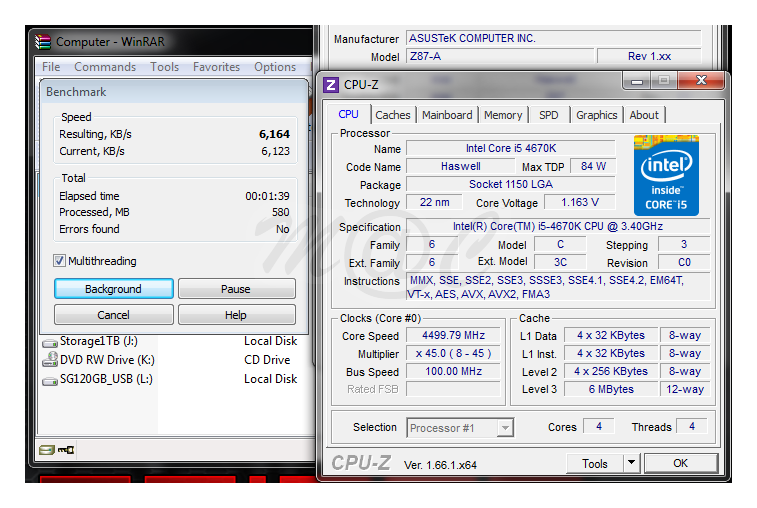The image size is (757, 508).
Task: Click the Intel Core i5 4670K name field
Action: coord(511,148)
